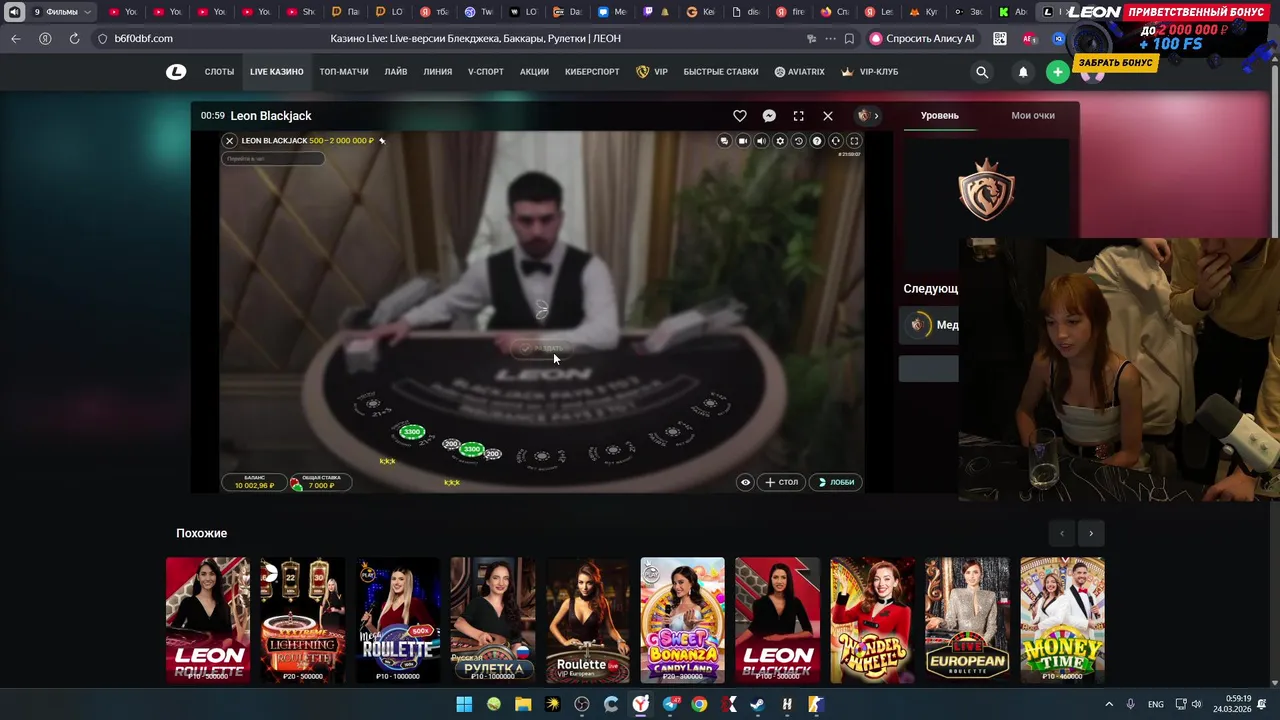Open the VIP-КЛУБ menu item
The image size is (1280, 720).
[870, 72]
